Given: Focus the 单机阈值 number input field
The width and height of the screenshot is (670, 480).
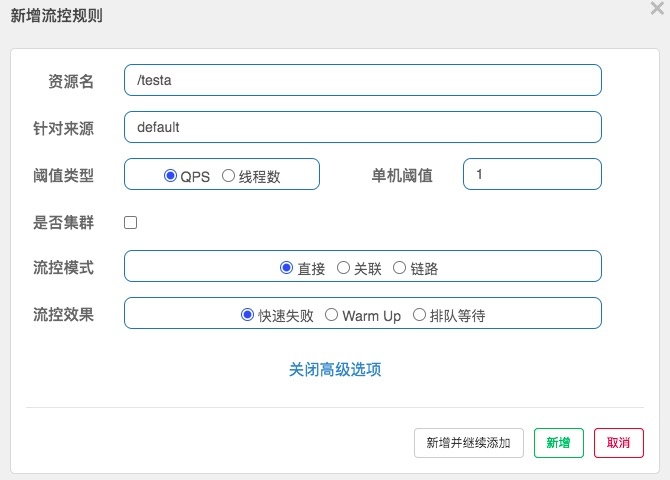Looking at the screenshot, I should pyautogui.click(x=532, y=174).
